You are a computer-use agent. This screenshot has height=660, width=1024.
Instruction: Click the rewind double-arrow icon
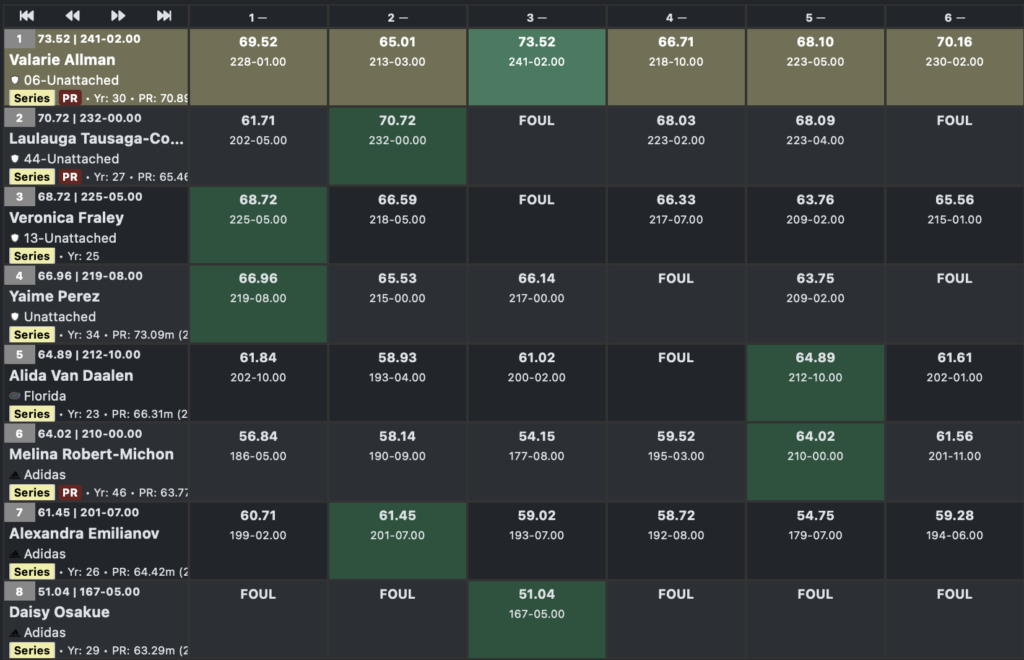[x=73, y=15]
